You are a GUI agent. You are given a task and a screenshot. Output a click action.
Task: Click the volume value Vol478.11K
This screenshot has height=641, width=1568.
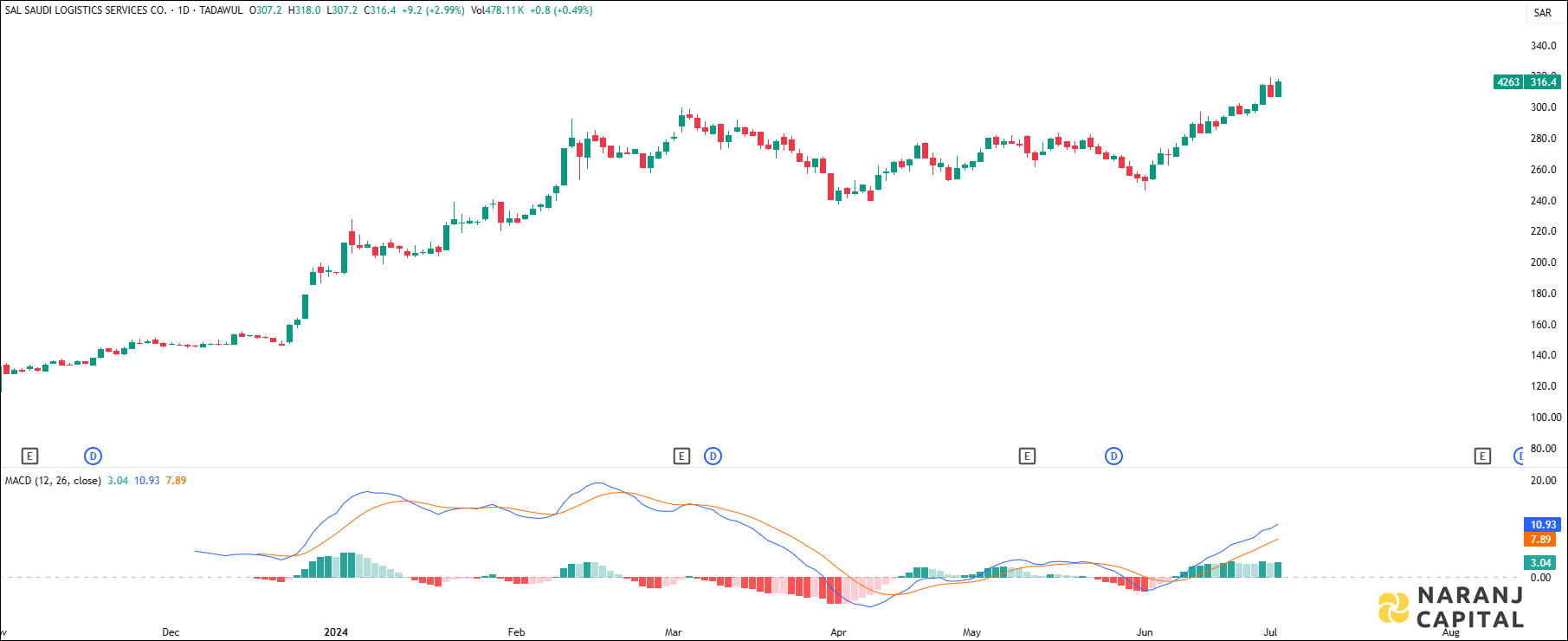[497, 10]
